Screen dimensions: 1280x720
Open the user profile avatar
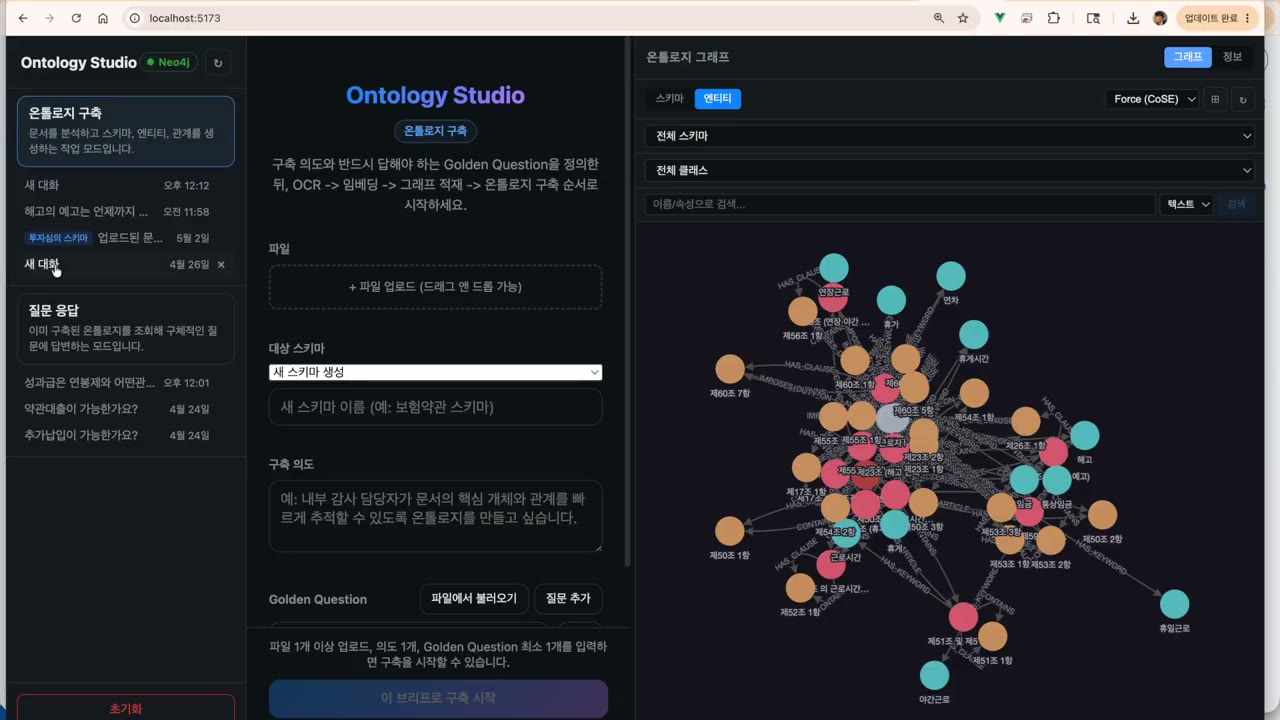pyautogui.click(x=1160, y=18)
